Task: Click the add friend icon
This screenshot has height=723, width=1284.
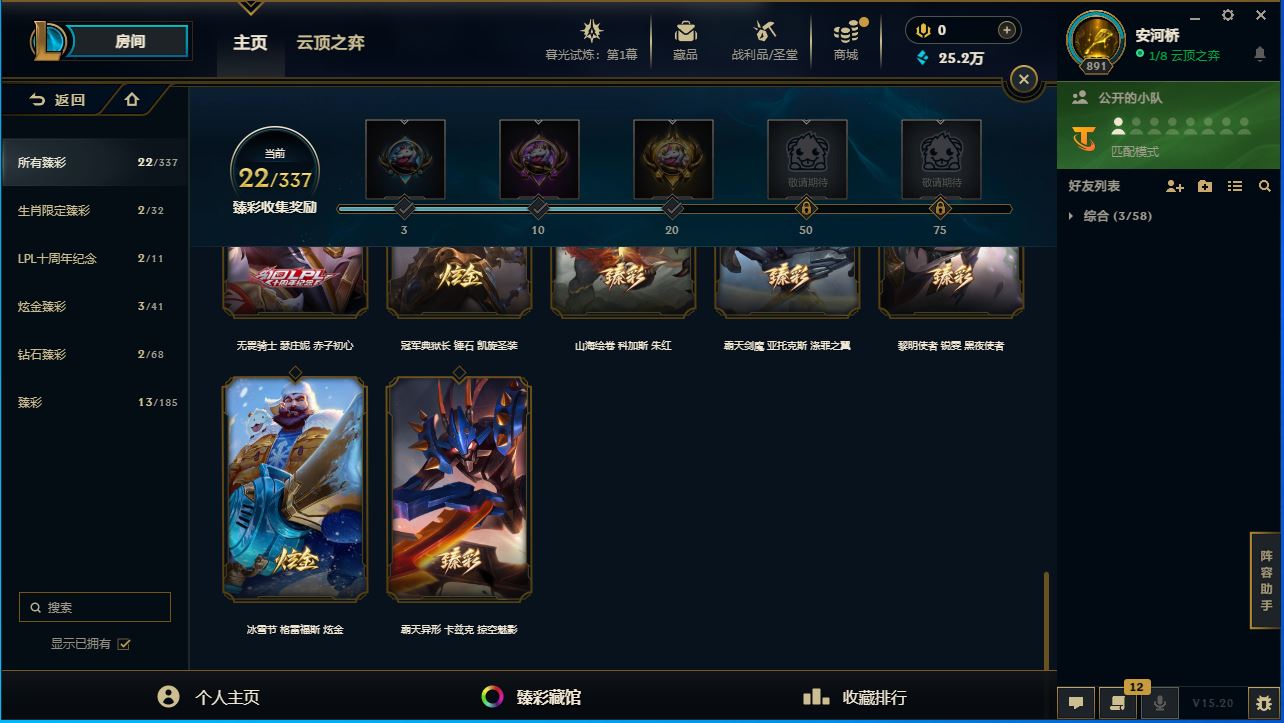Action: pos(1174,186)
